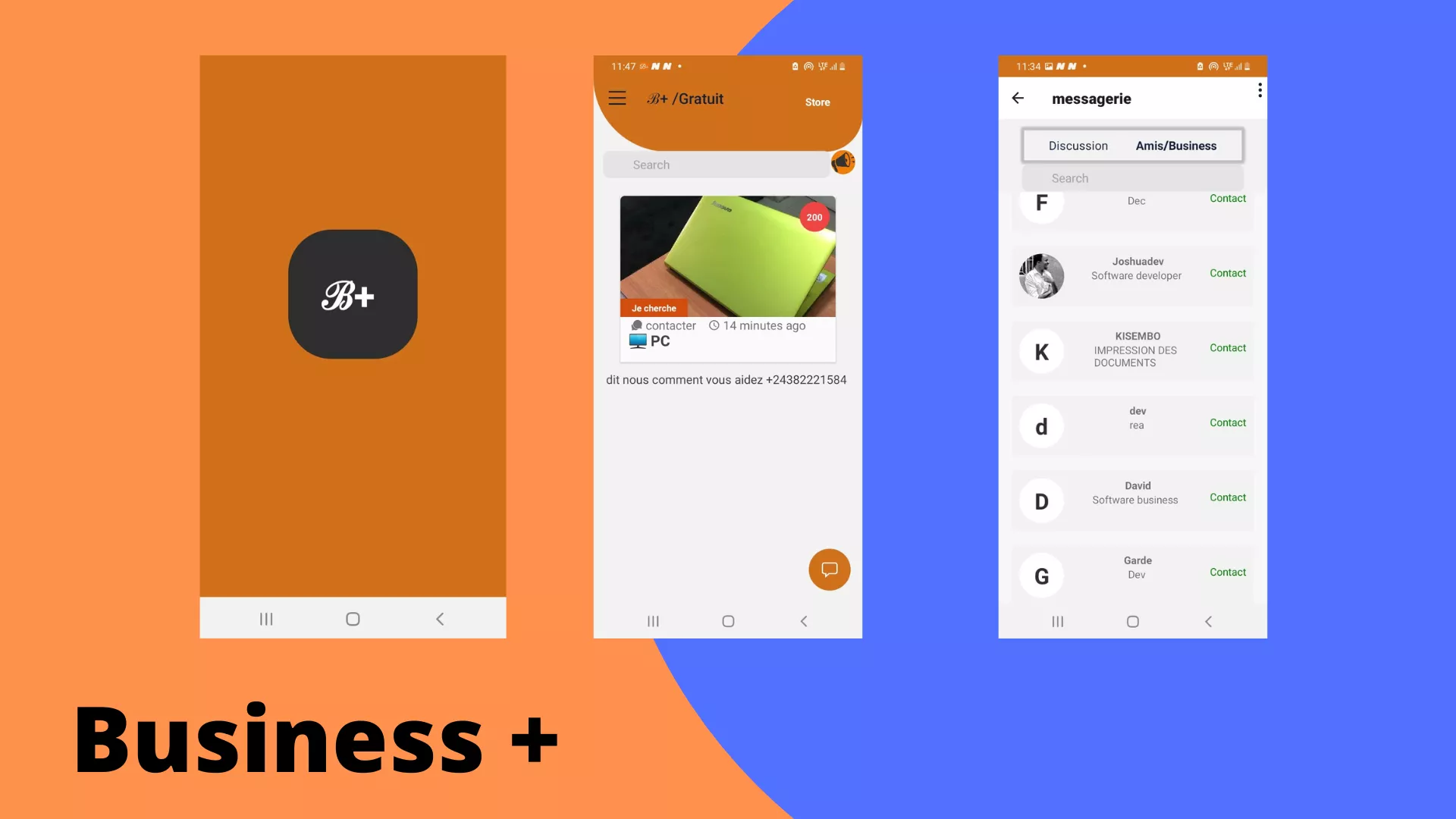The image size is (1456, 819).
Task: Tap the chat bubble compose icon
Action: pyautogui.click(x=829, y=569)
